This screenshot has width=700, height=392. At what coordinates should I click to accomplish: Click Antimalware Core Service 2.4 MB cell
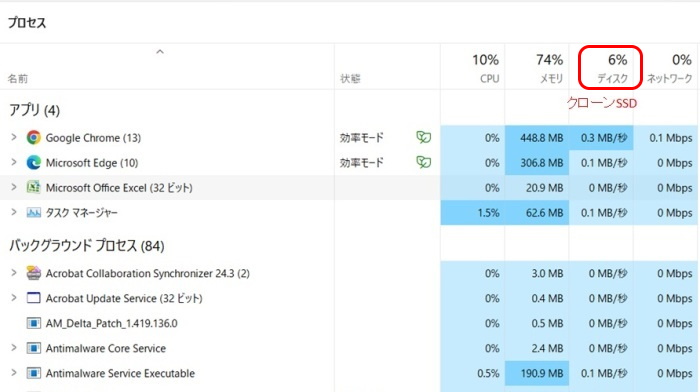pyautogui.click(x=537, y=348)
